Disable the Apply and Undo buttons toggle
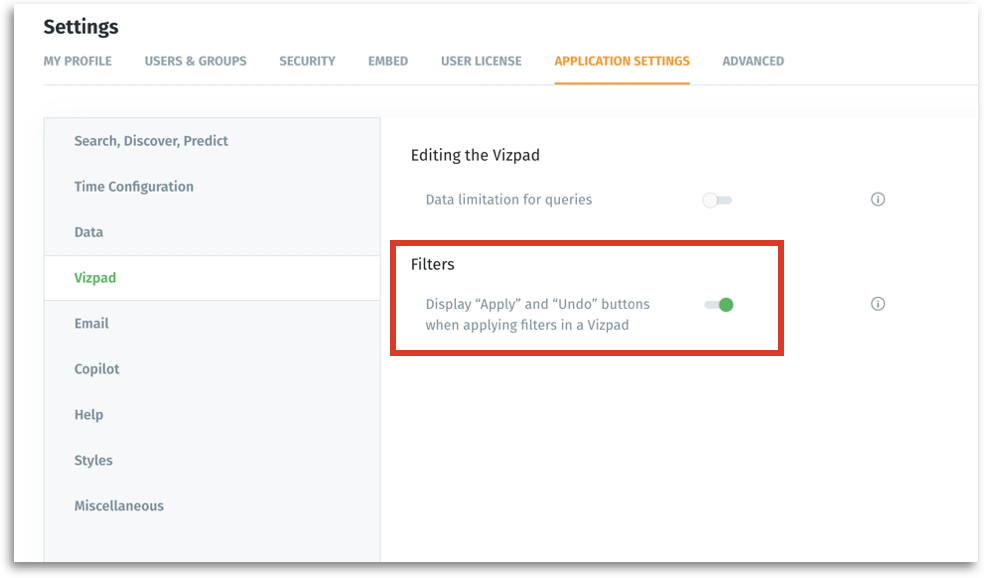This screenshot has height=578, width=984. tap(719, 305)
